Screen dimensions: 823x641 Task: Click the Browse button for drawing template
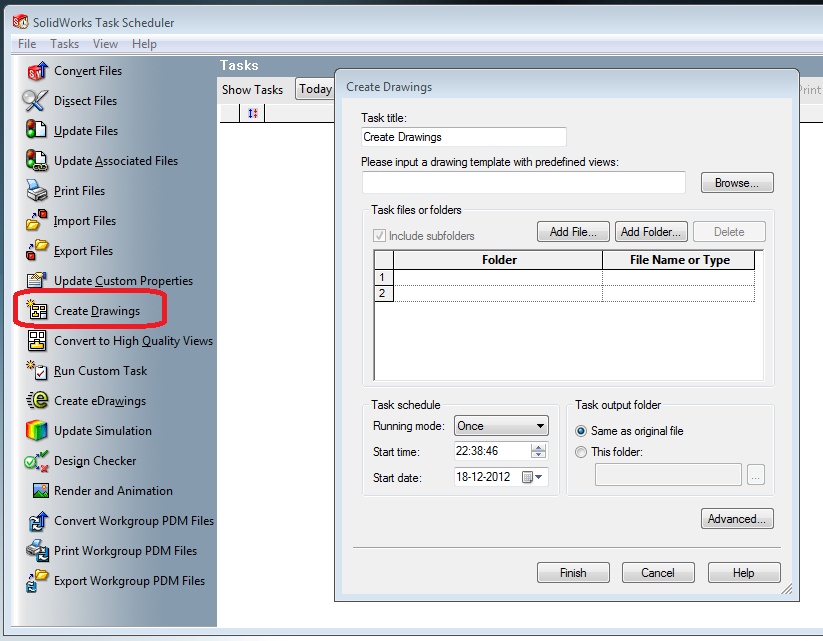(x=737, y=183)
